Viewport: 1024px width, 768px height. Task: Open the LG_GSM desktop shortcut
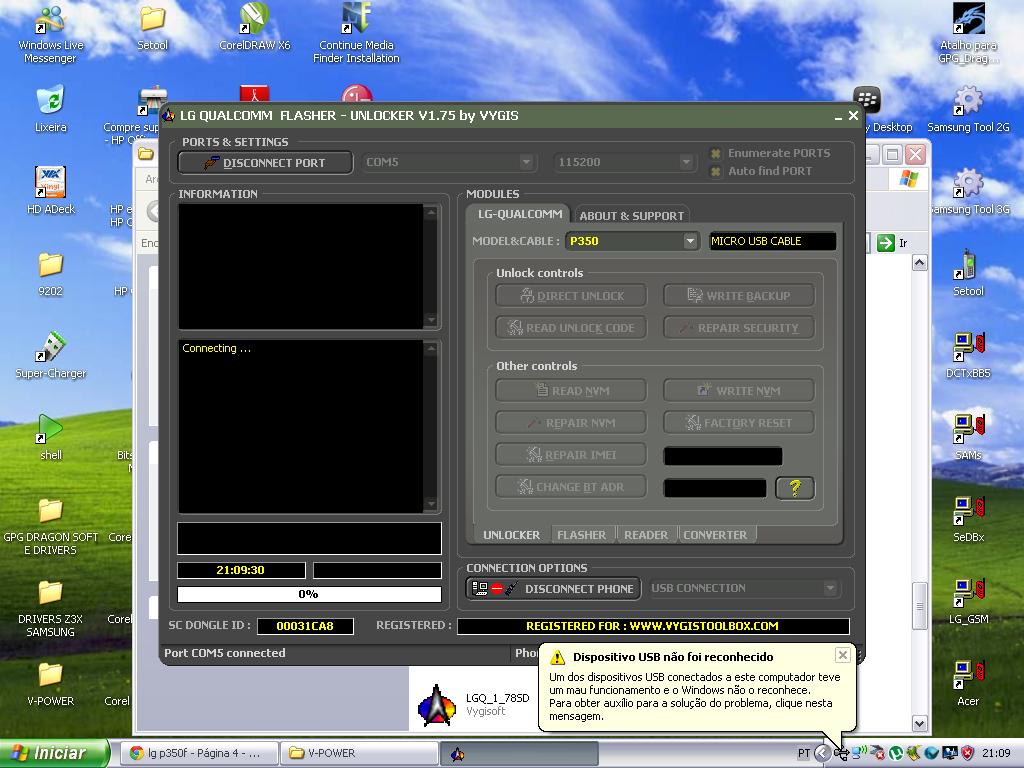tap(968, 602)
